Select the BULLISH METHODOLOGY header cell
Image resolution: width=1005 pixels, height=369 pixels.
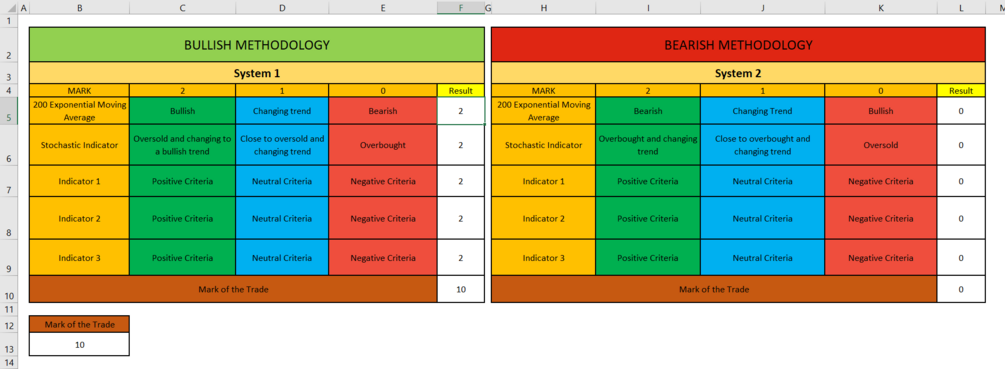point(256,45)
